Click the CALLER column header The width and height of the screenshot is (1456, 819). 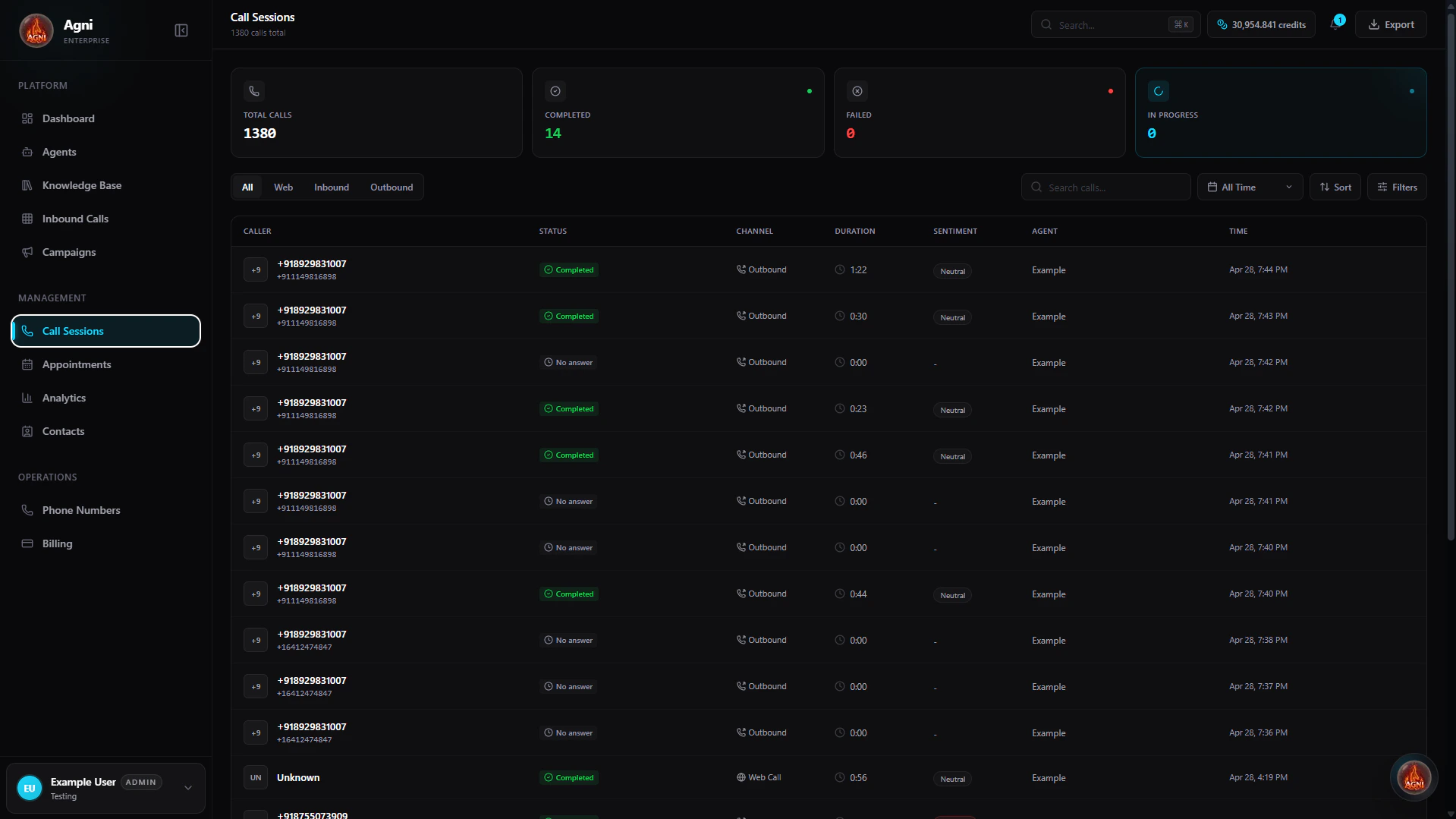[257, 231]
